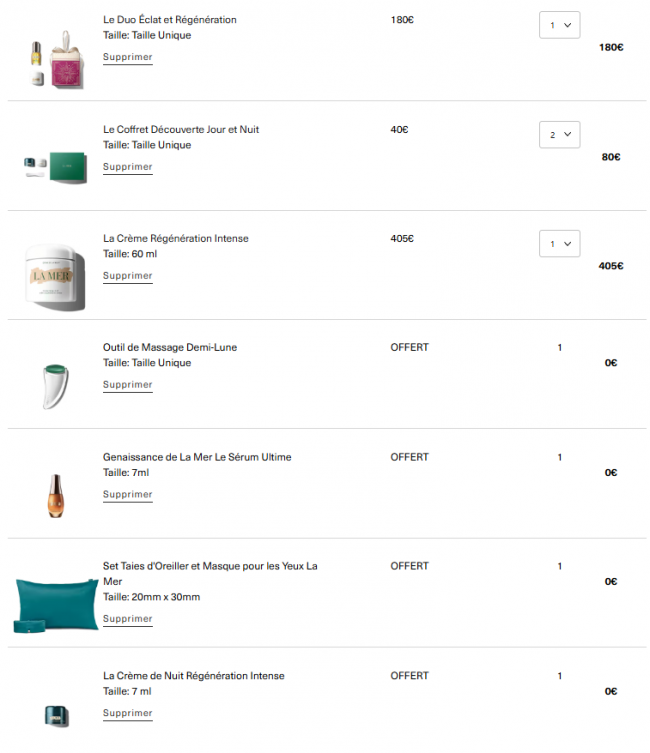Image resolution: width=650 pixels, height=753 pixels.
Task: View the La Mer cream jar image
Action: click(56, 276)
